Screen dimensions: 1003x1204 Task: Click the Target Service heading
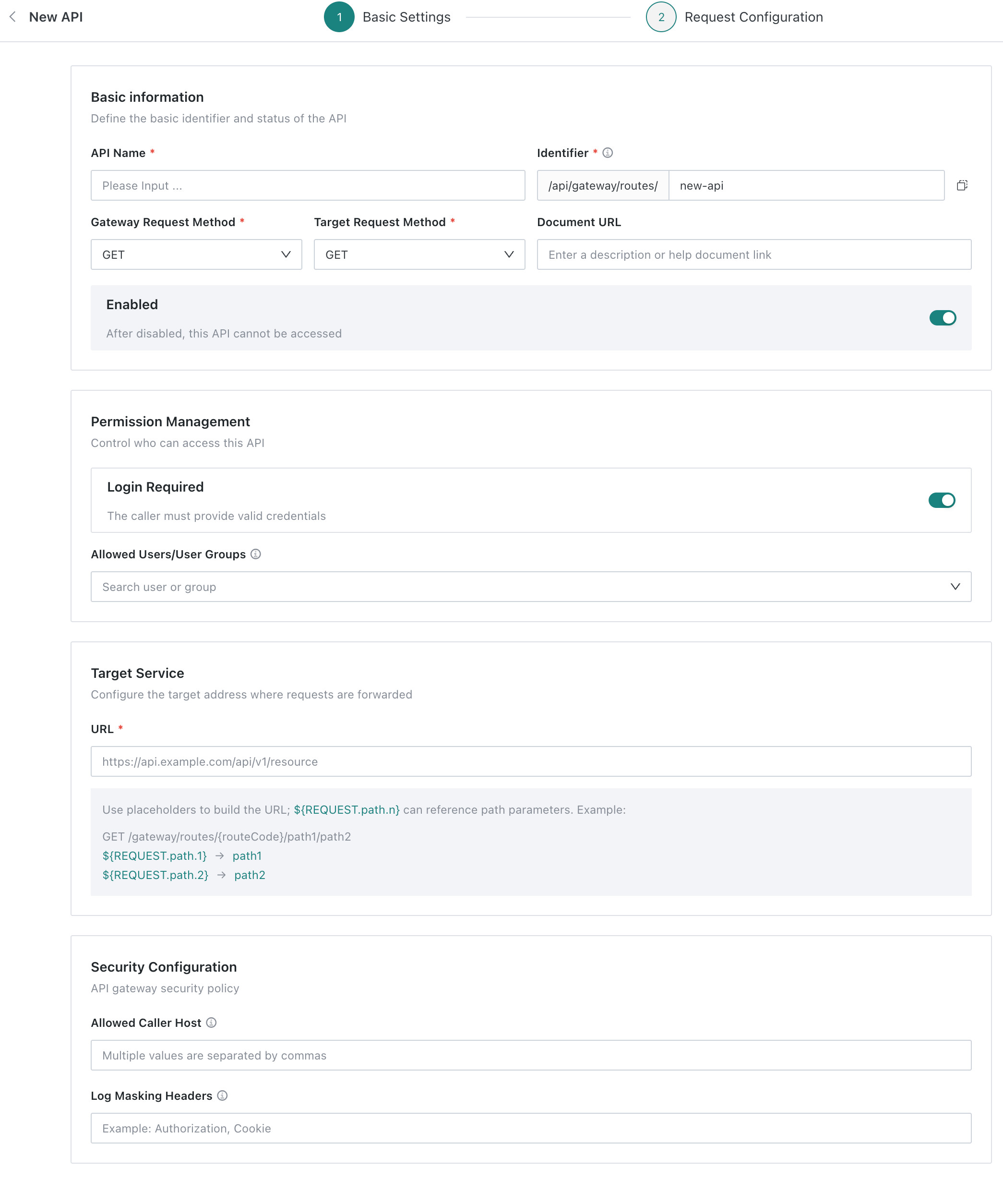tap(138, 673)
